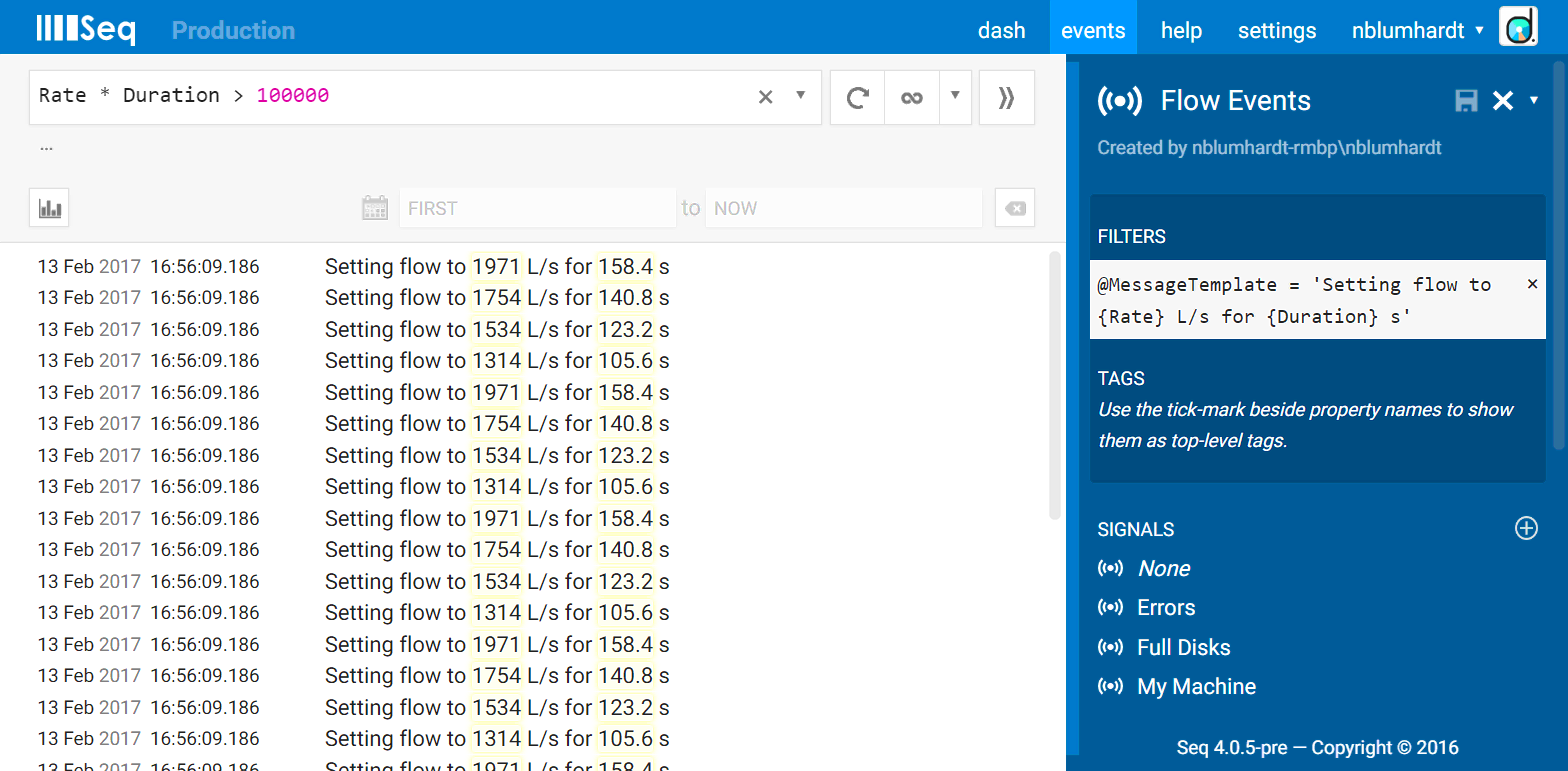Open Flow Events options dropdown arrow
The height and width of the screenshot is (771, 1568).
tap(1534, 100)
